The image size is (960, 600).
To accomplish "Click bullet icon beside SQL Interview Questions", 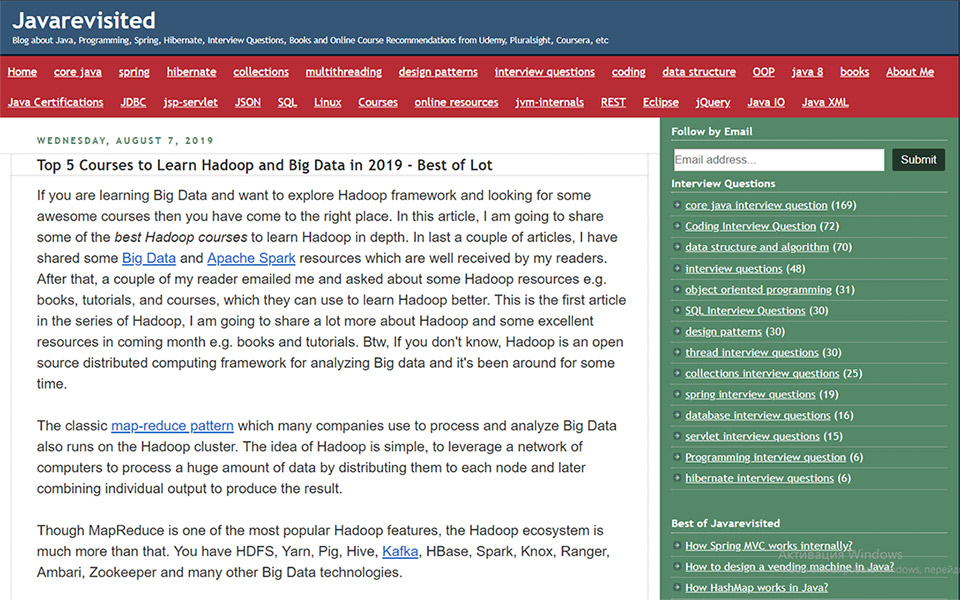I will [677, 310].
